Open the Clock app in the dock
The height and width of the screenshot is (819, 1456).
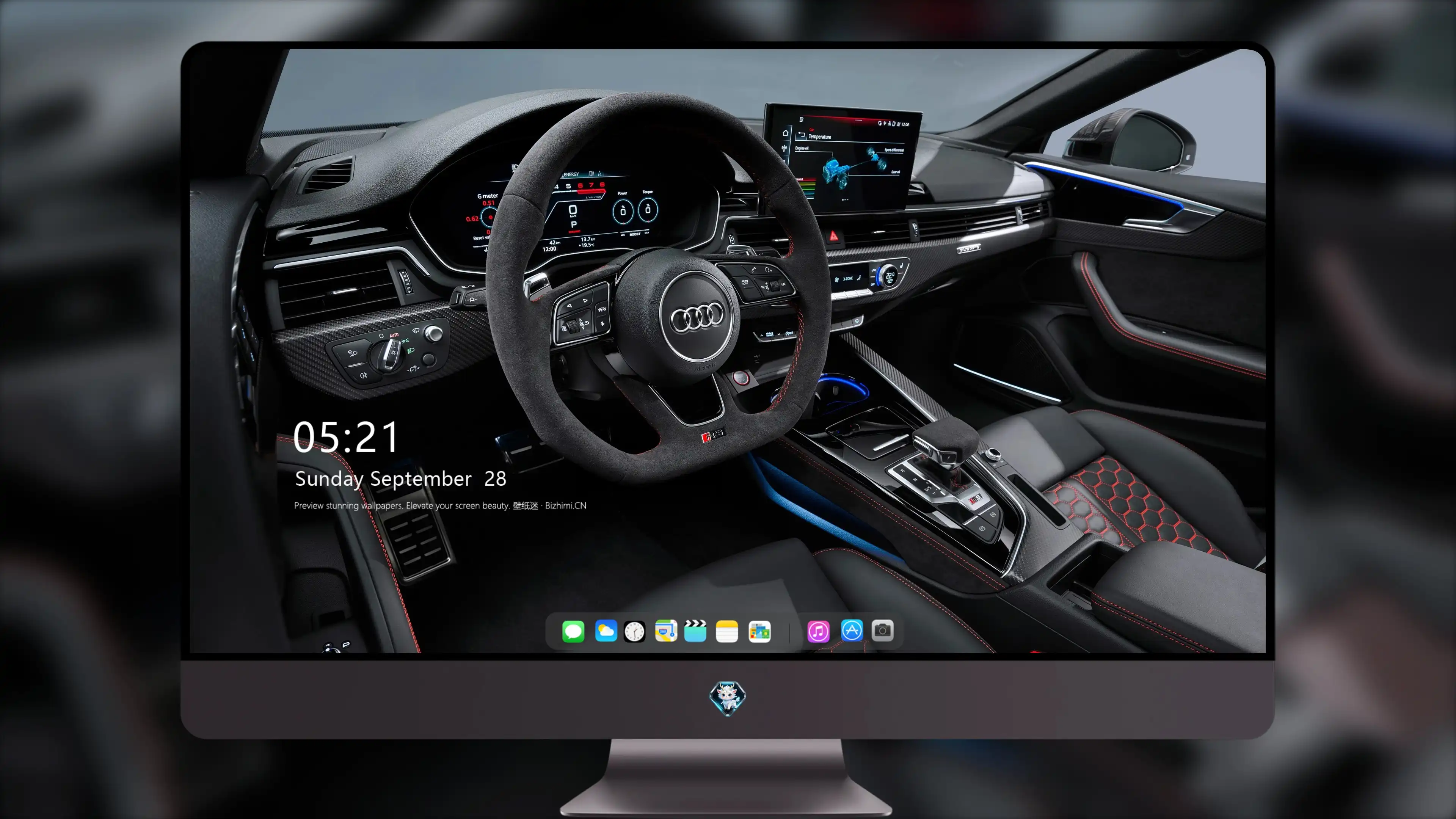[634, 631]
